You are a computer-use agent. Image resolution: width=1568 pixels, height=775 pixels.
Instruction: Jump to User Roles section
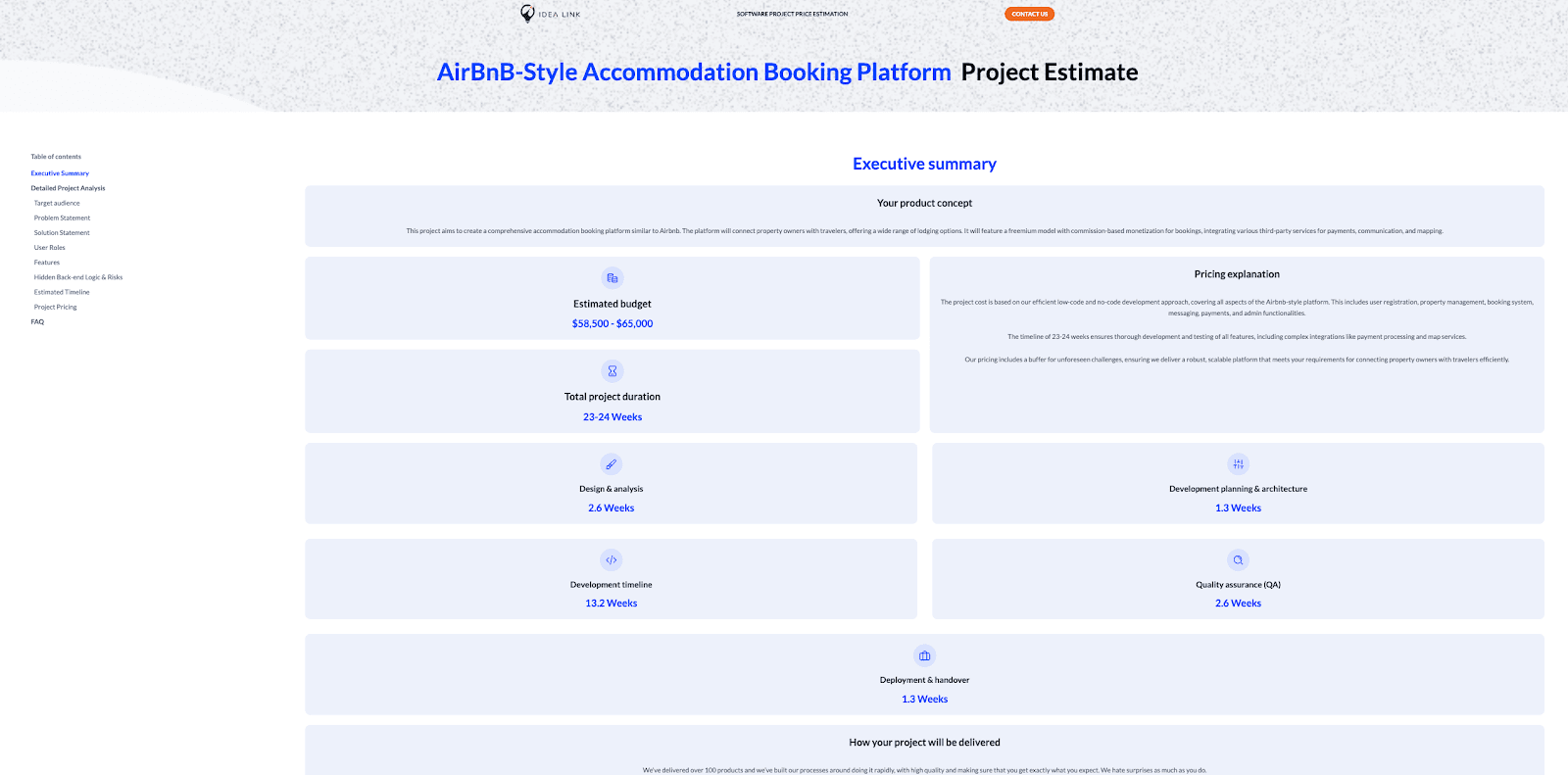(50, 248)
